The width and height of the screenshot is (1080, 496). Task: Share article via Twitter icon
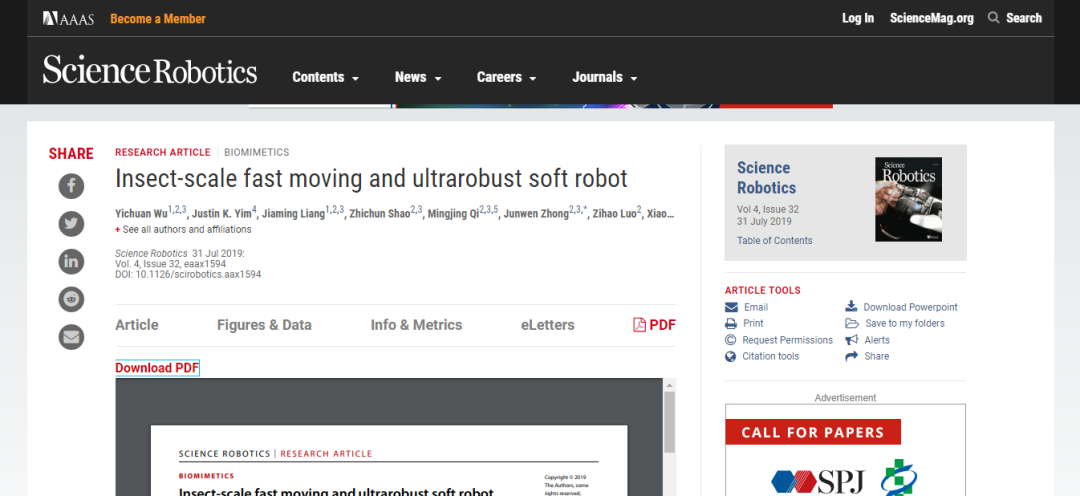click(71, 224)
